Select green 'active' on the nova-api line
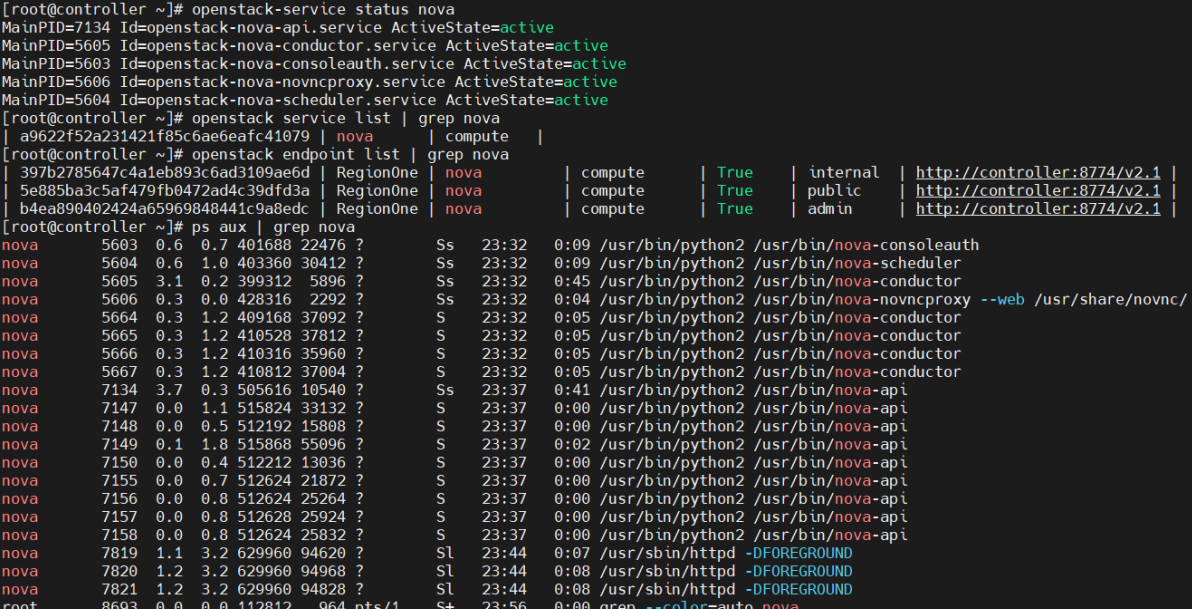Screen dimensions: 1192x609 point(526,27)
